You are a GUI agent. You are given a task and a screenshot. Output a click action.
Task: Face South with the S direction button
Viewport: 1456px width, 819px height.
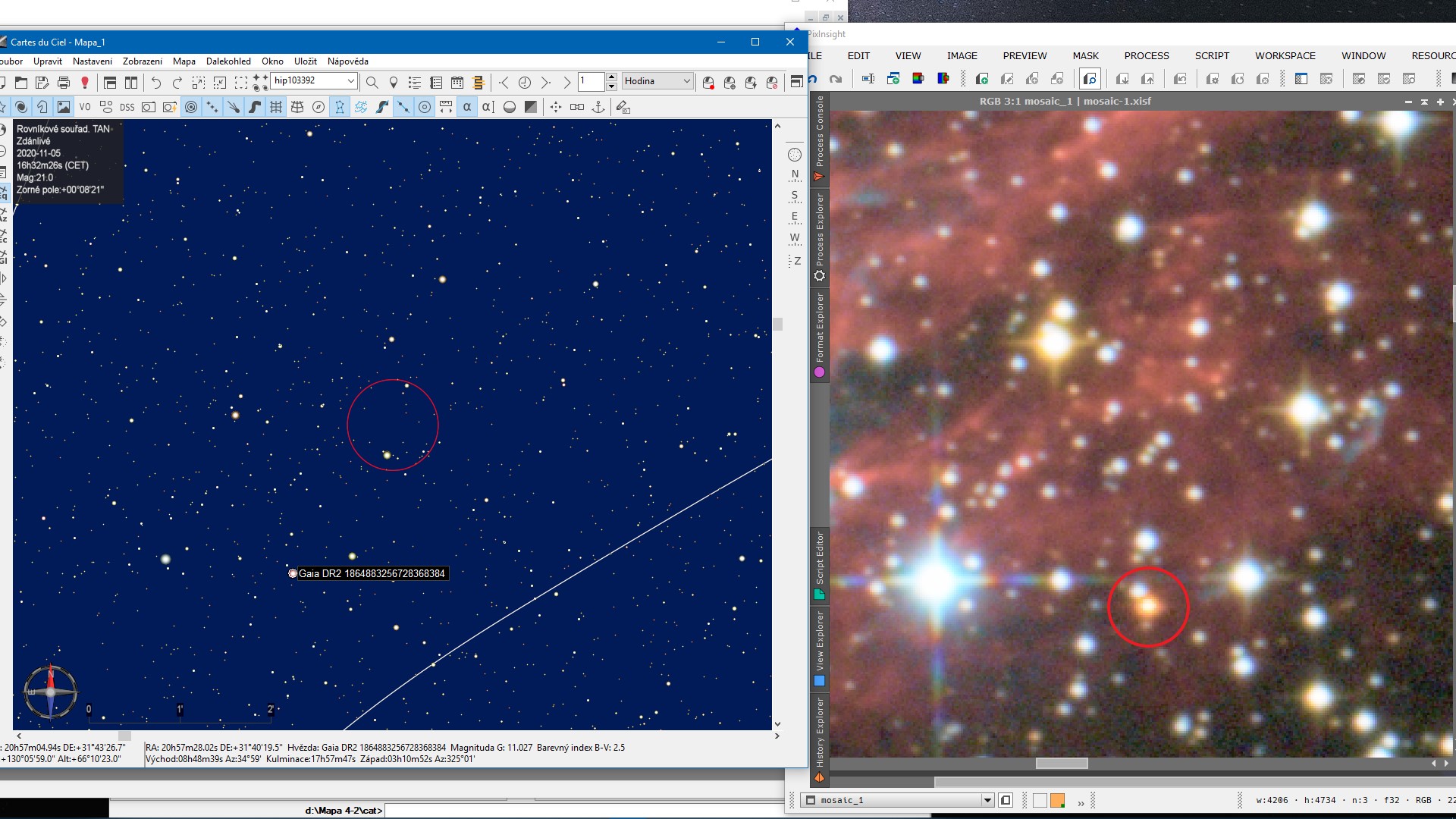(795, 196)
